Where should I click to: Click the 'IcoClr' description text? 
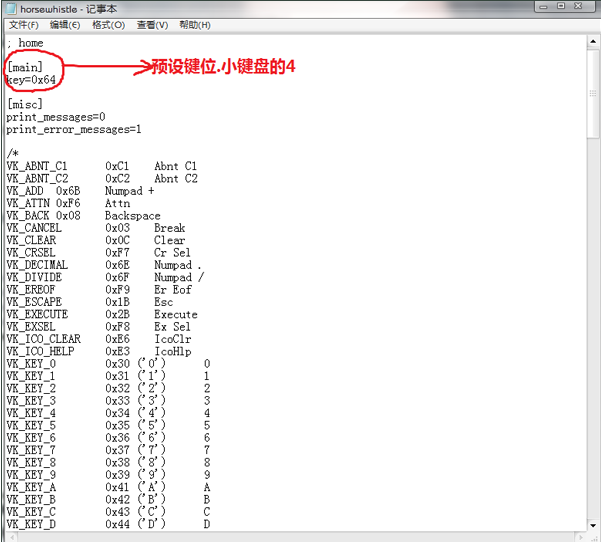tap(173, 339)
